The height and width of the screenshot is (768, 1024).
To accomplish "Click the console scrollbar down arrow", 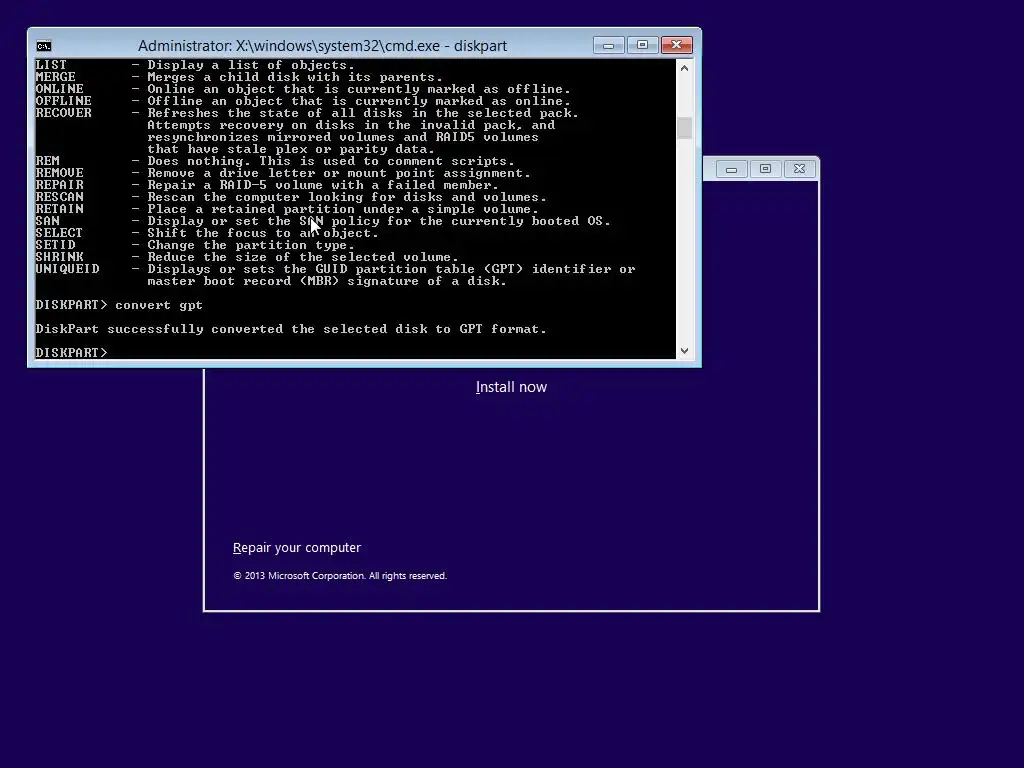I will pos(684,351).
